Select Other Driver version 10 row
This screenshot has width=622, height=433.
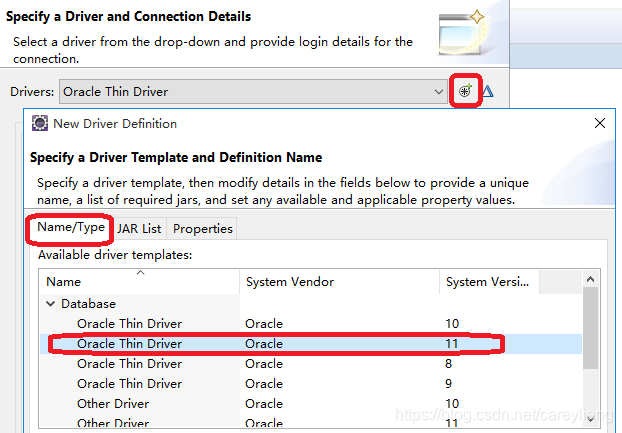click(311, 404)
